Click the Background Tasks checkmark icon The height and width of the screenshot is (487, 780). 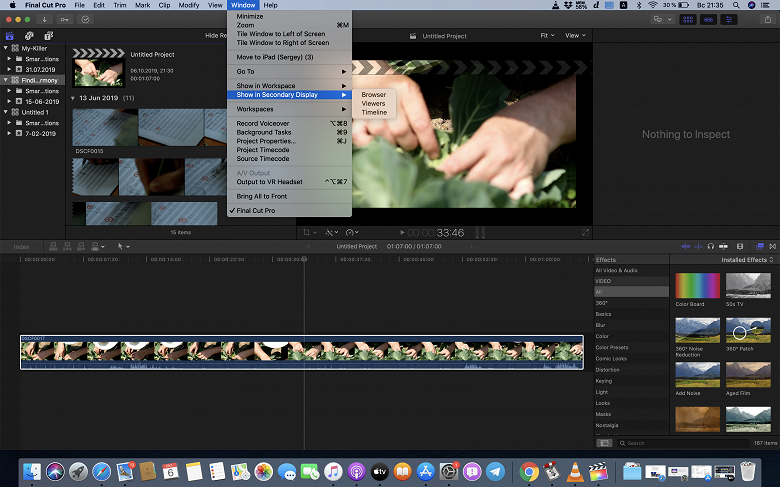pyautogui.click(x=86, y=19)
